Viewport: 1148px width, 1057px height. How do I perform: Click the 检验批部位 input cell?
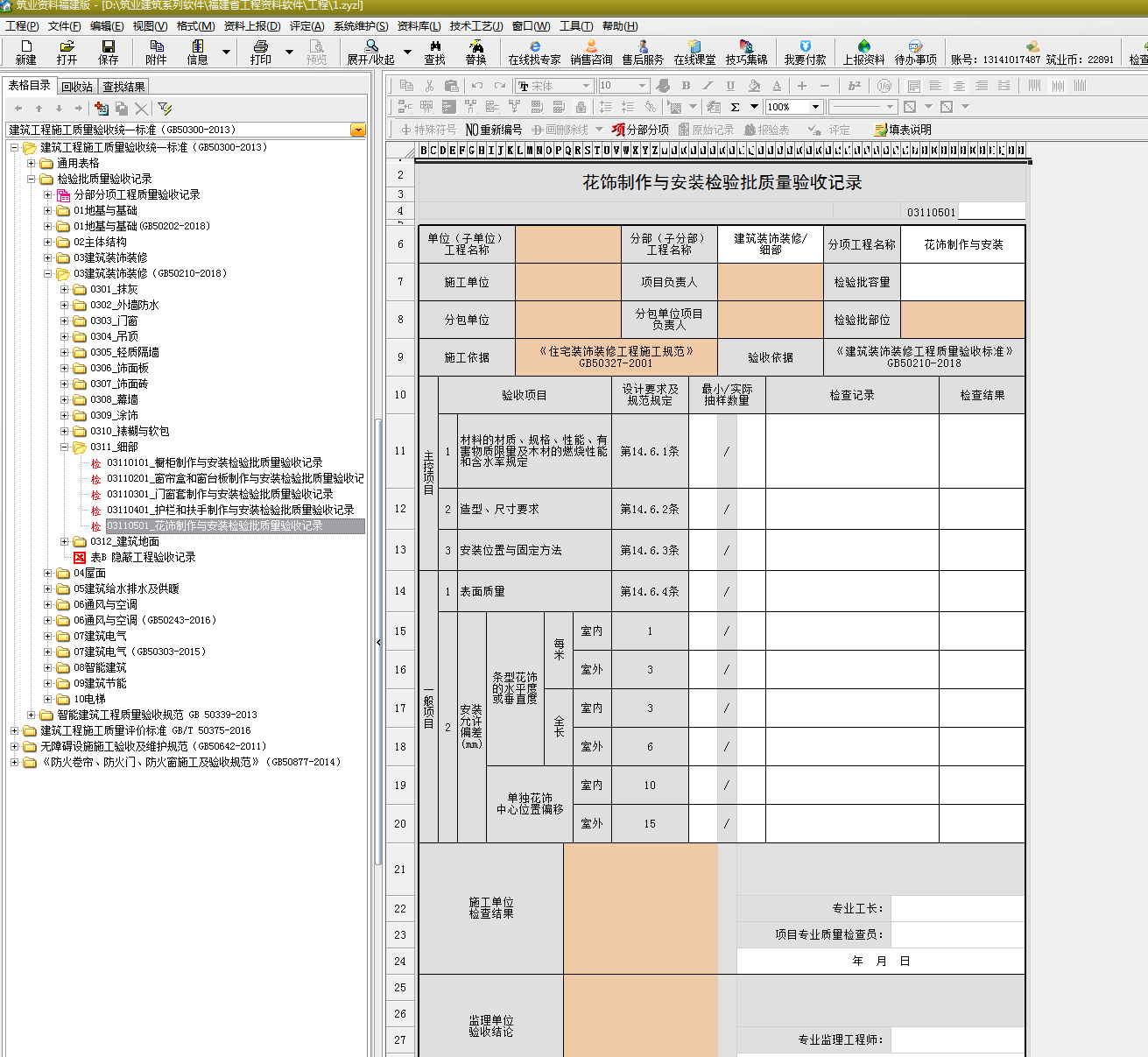[963, 320]
